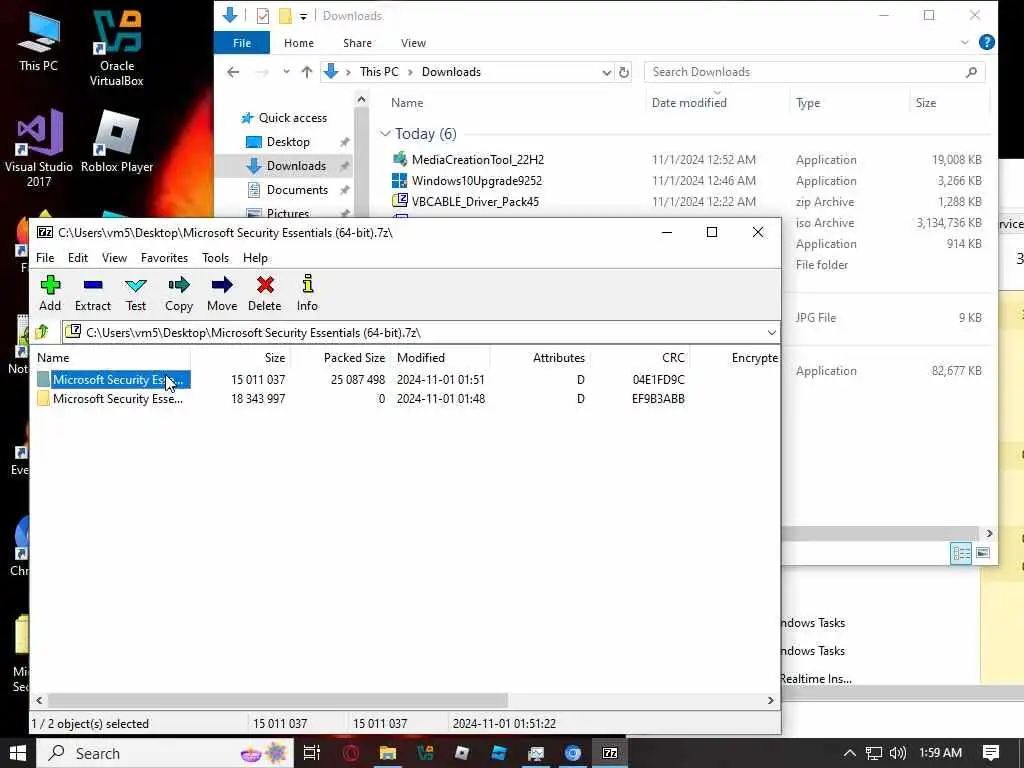The width and height of the screenshot is (1024, 768).
Task: Expand the Explorer address bar history dropdown
Action: click(606, 72)
